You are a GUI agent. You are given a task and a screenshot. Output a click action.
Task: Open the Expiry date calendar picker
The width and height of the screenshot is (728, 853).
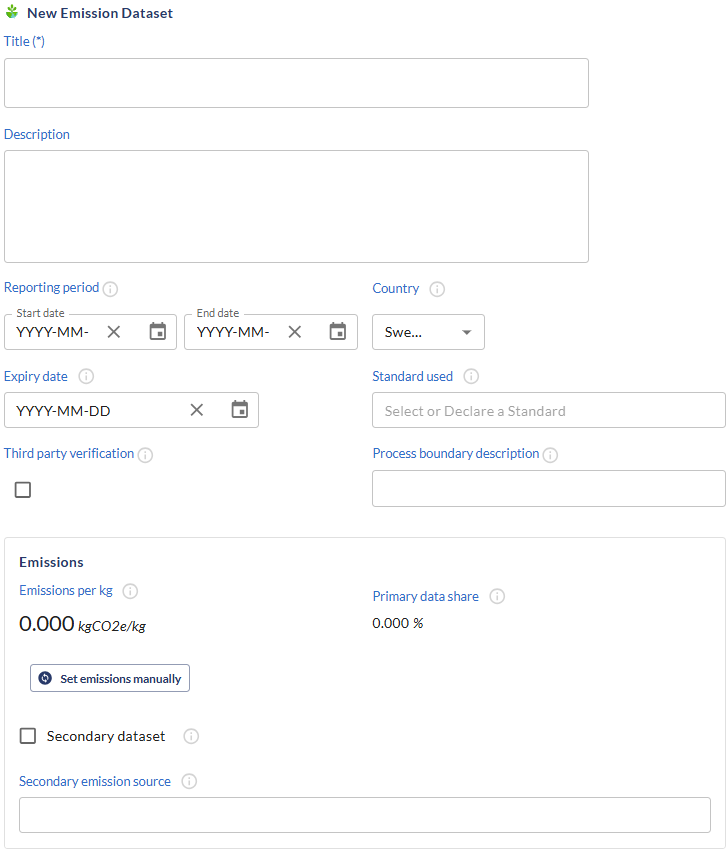click(x=239, y=410)
